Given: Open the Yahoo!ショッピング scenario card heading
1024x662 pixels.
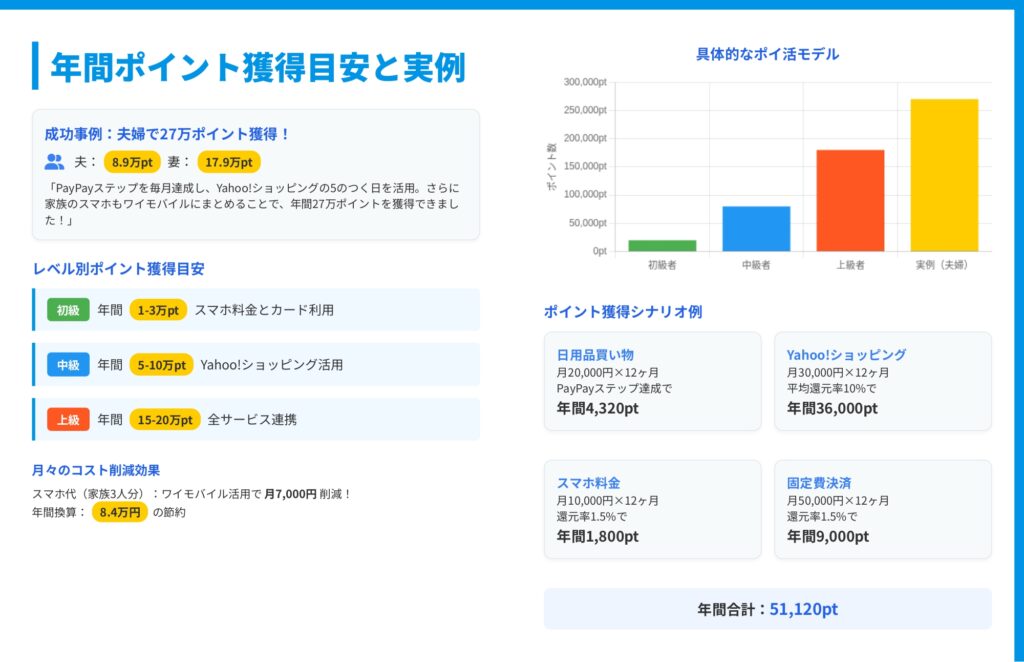Looking at the screenshot, I should [x=846, y=355].
